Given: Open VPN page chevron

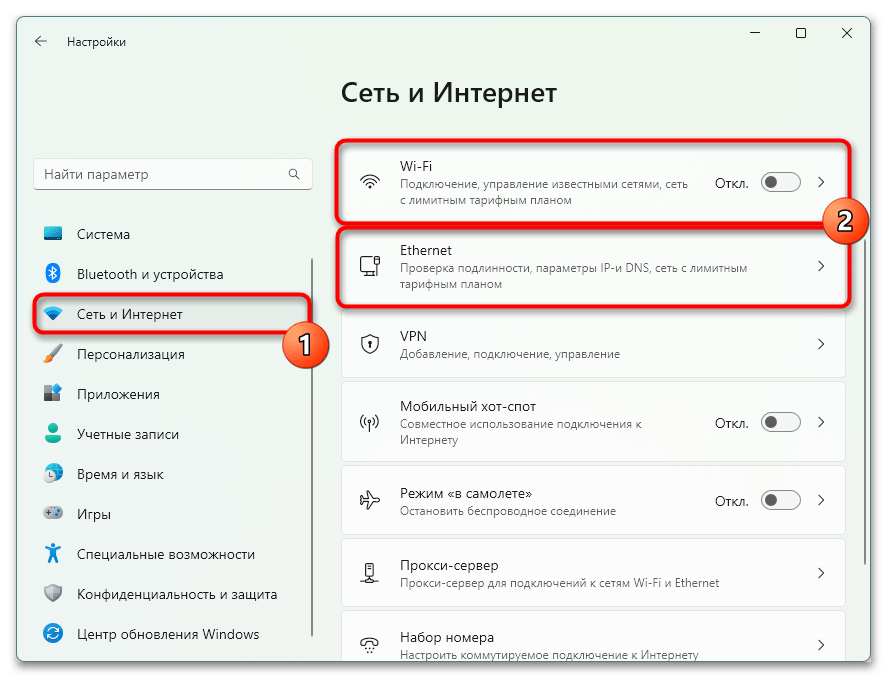Looking at the screenshot, I should pos(821,344).
